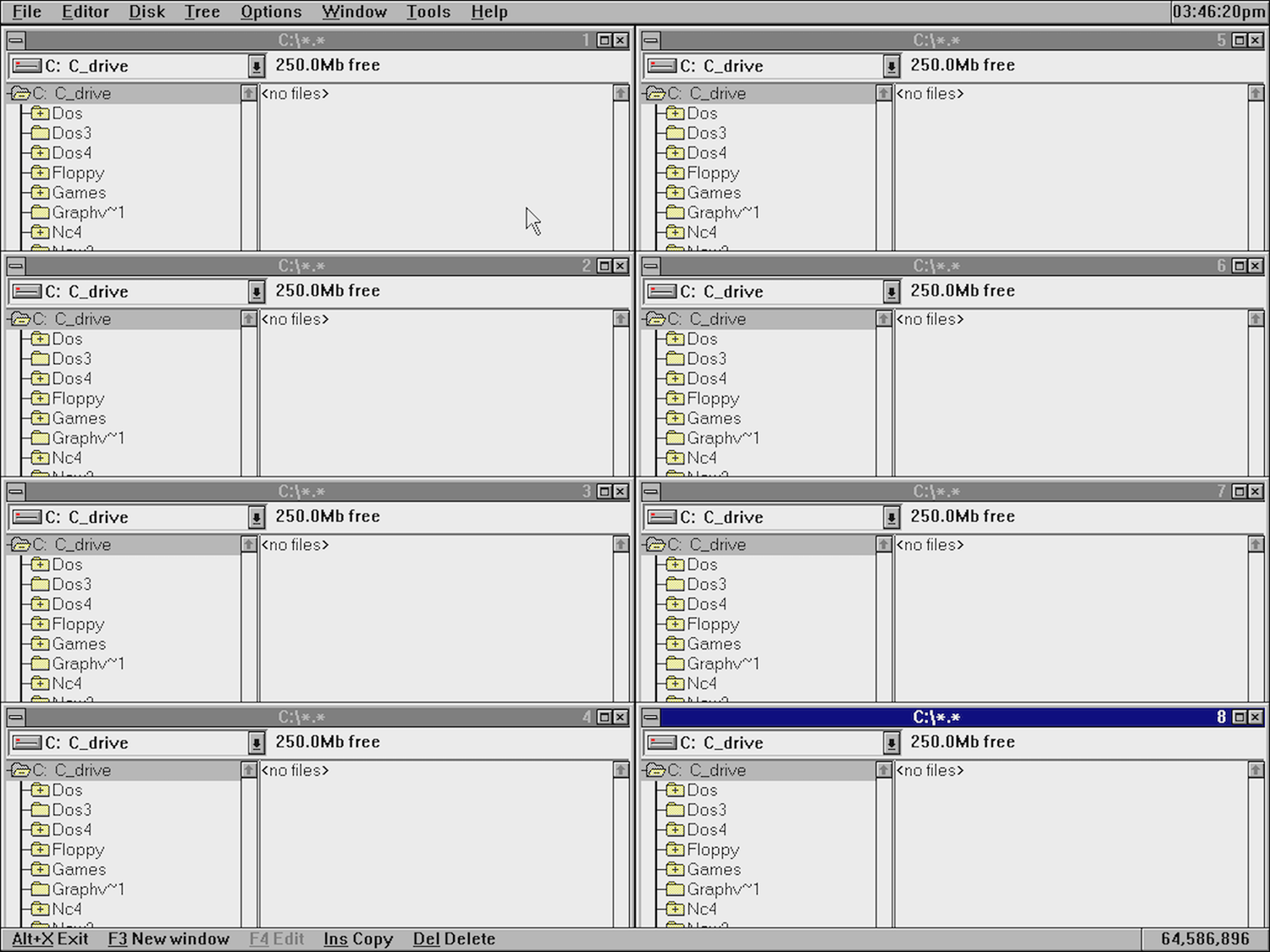This screenshot has height=952, width=1270.
Task: Expand the Nc4 folder in window 8
Action: [x=675, y=909]
